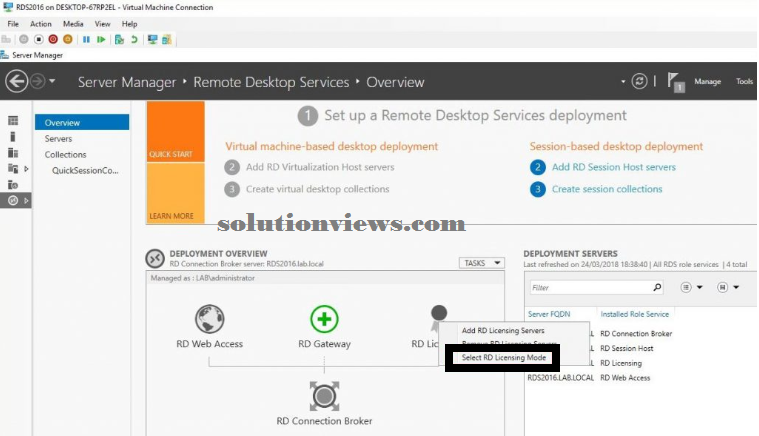
Task: Open the navigation history dropdown arrow
Action: point(52,81)
